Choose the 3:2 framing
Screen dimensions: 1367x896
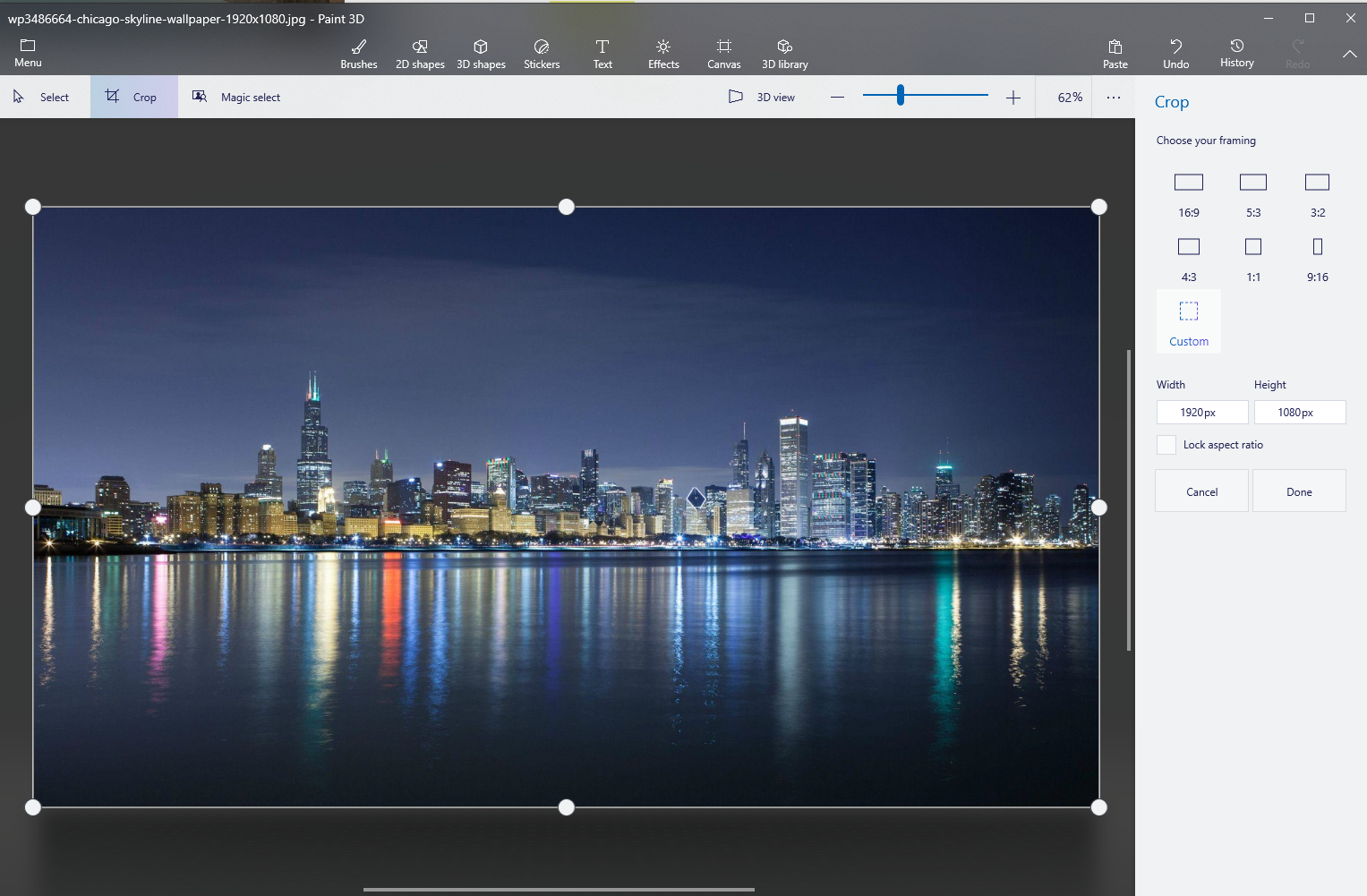click(1318, 194)
